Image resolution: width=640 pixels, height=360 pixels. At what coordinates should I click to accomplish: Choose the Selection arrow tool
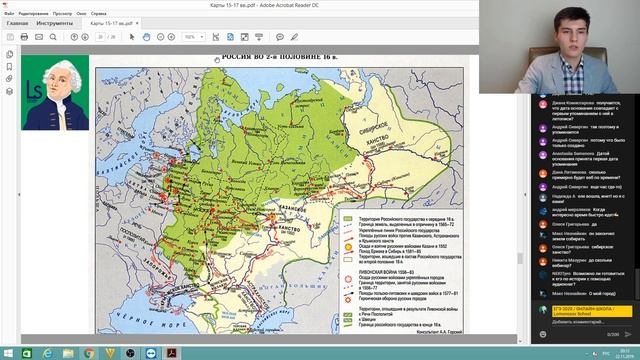click(131, 37)
